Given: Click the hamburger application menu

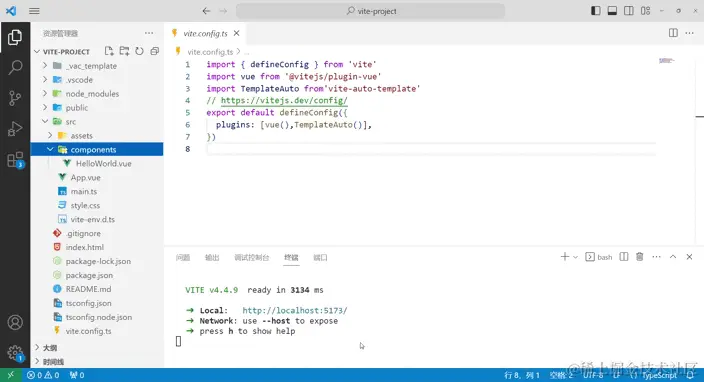Looking at the screenshot, I should click(x=34, y=11).
